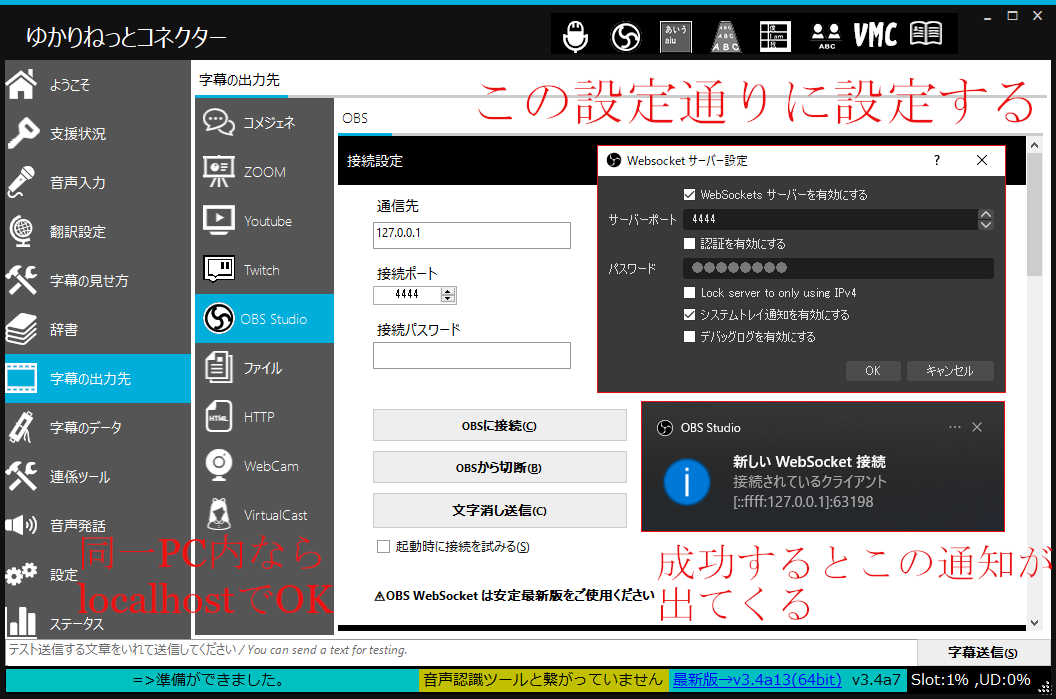
Task: Dismiss the OBS Studio notification
Action: (x=977, y=427)
